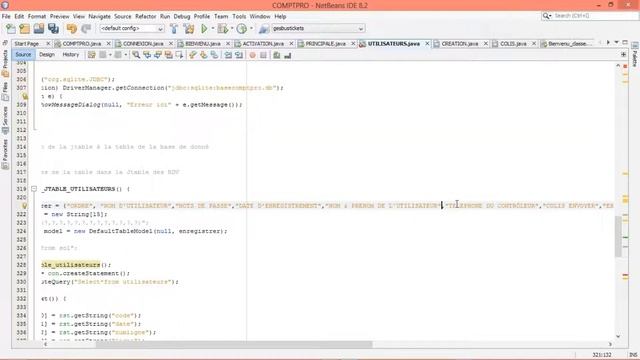This screenshot has width=640, height=360.
Task: Open the Tools menu
Action: click(x=239, y=16)
